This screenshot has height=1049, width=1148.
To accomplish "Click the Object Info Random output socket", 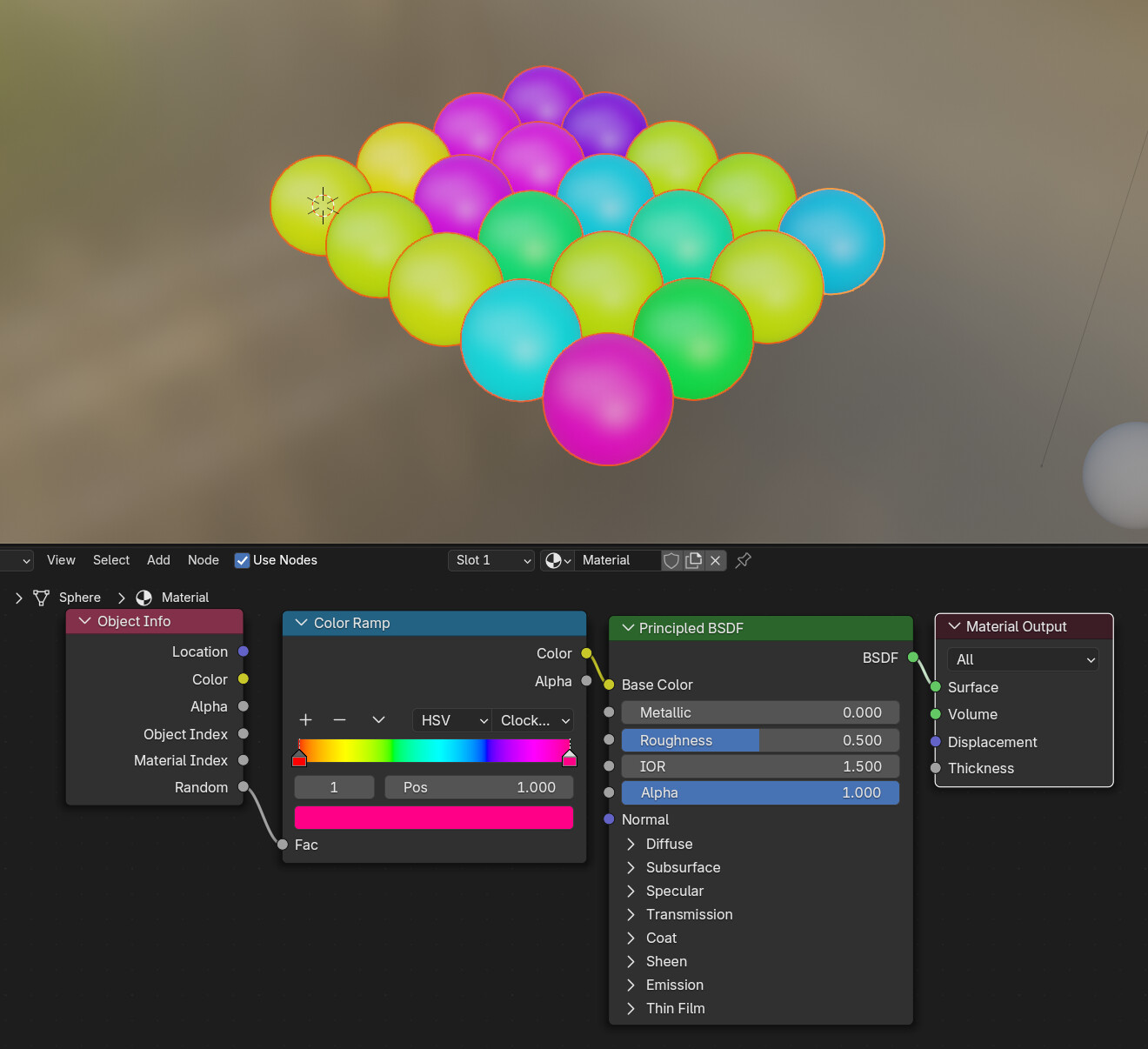I will coord(244,787).
